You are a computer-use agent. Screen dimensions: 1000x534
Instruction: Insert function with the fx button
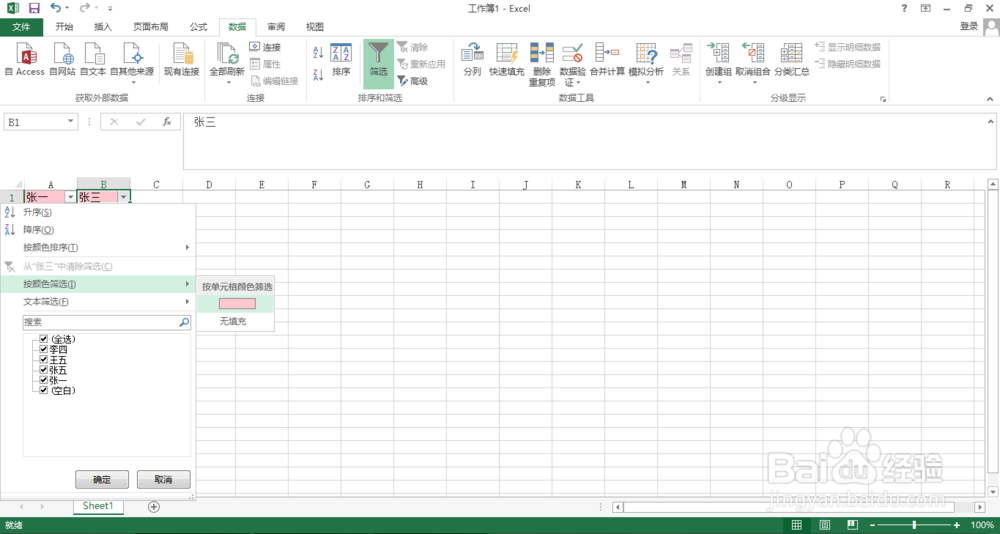[x=167, y=121]
